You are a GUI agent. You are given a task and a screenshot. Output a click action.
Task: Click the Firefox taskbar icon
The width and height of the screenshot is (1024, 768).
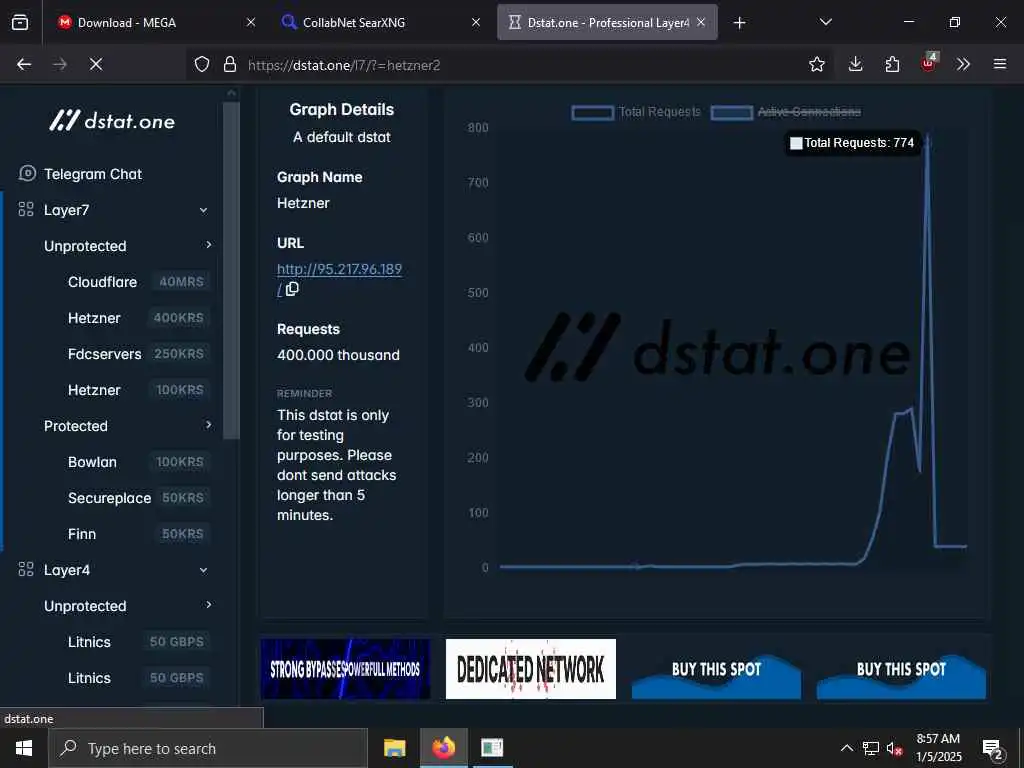pyautogui.click(x=443, y=748)
